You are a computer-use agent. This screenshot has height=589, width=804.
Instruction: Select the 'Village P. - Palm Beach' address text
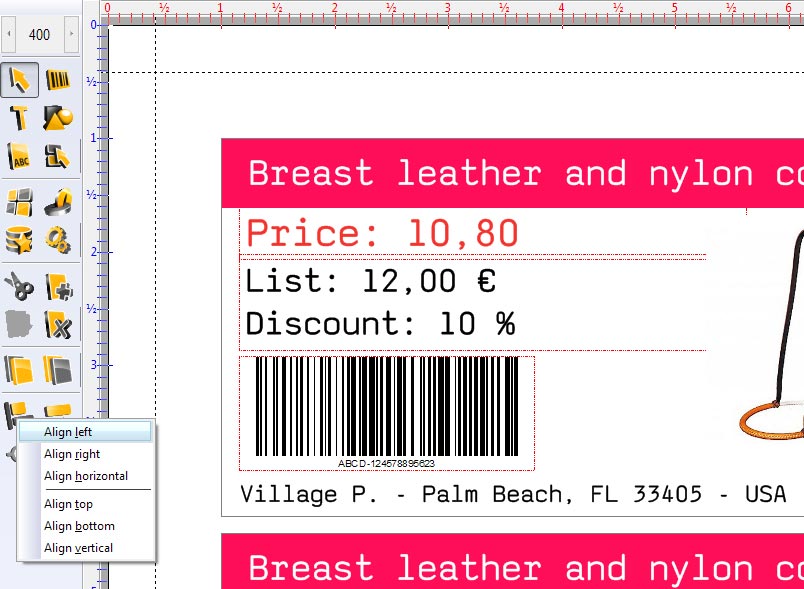[x=513, y=494]
